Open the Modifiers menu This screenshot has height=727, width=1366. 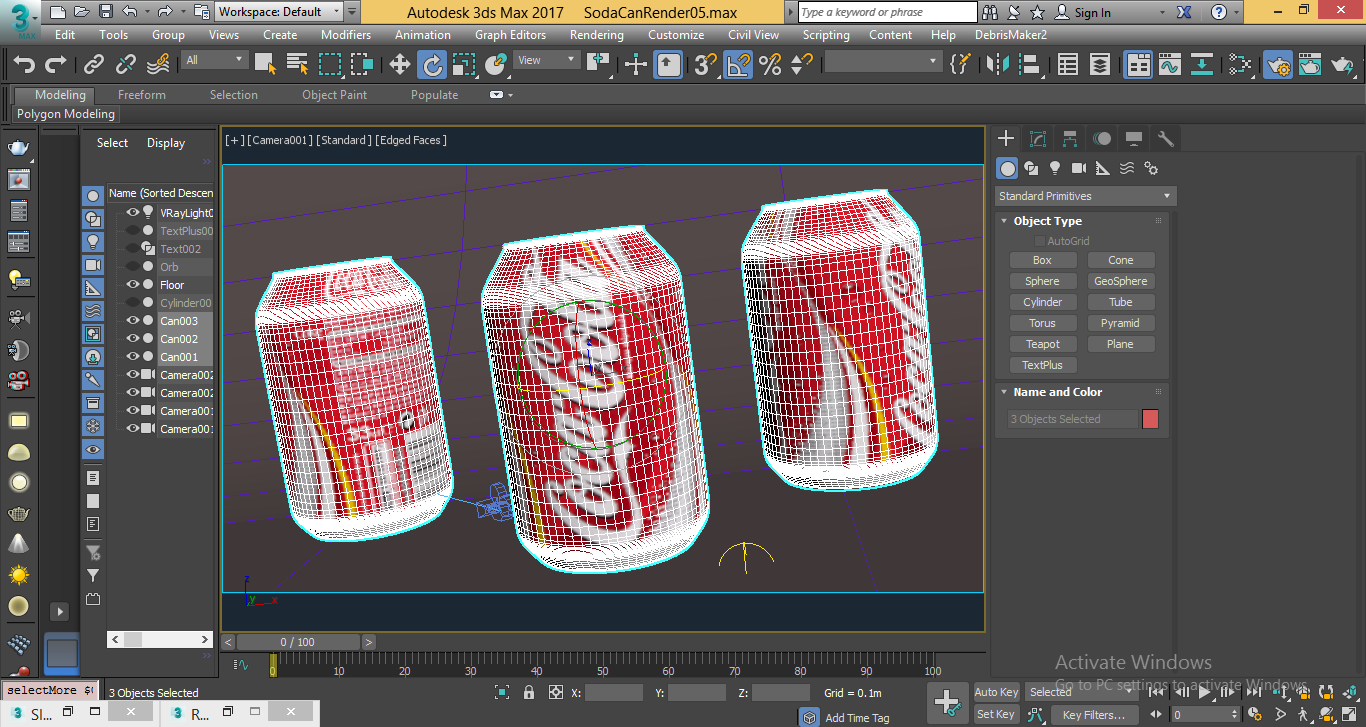point(346,35)
